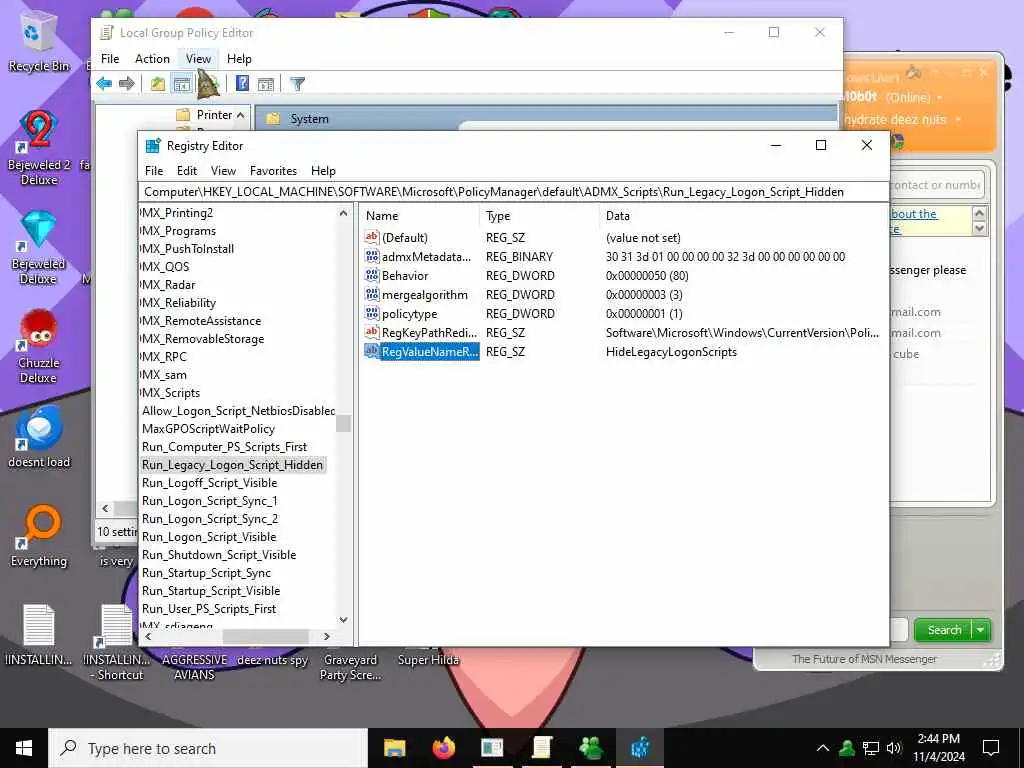Screen dimensions: 1024x768
Task: Toggle the show/hide console tree toolbar icon
Action: click(182, 84)
